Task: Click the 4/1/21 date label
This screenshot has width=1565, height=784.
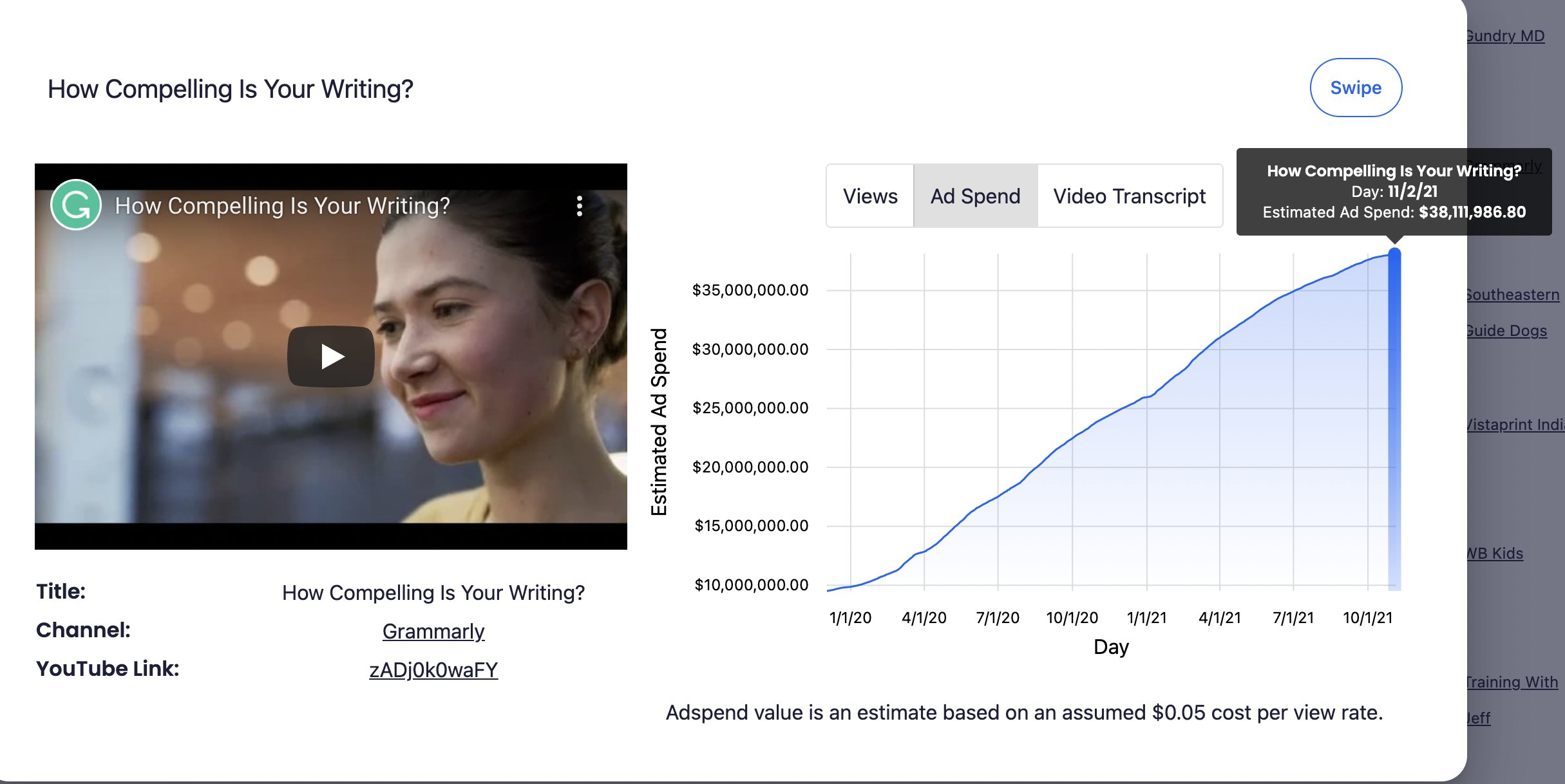Action: [1220, 618]
